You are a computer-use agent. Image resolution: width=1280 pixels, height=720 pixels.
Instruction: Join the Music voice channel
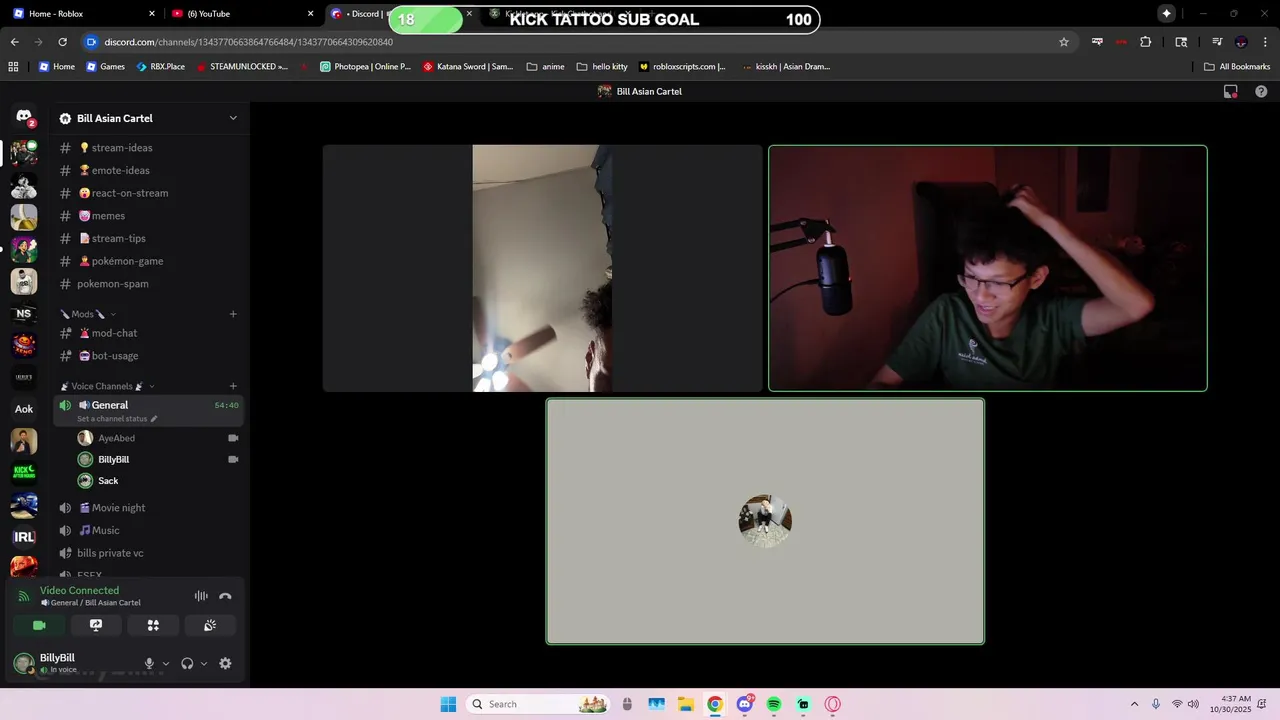147,531
